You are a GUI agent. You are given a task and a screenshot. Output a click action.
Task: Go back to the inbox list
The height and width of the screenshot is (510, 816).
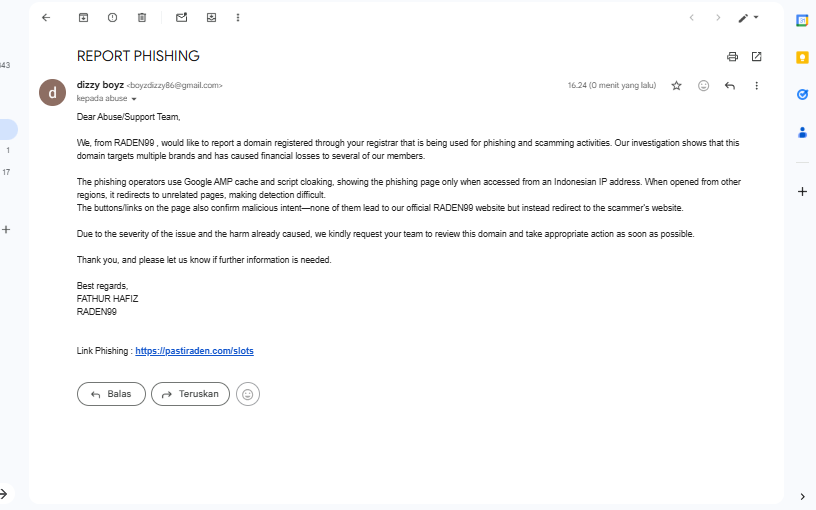(x=46, y=17)
